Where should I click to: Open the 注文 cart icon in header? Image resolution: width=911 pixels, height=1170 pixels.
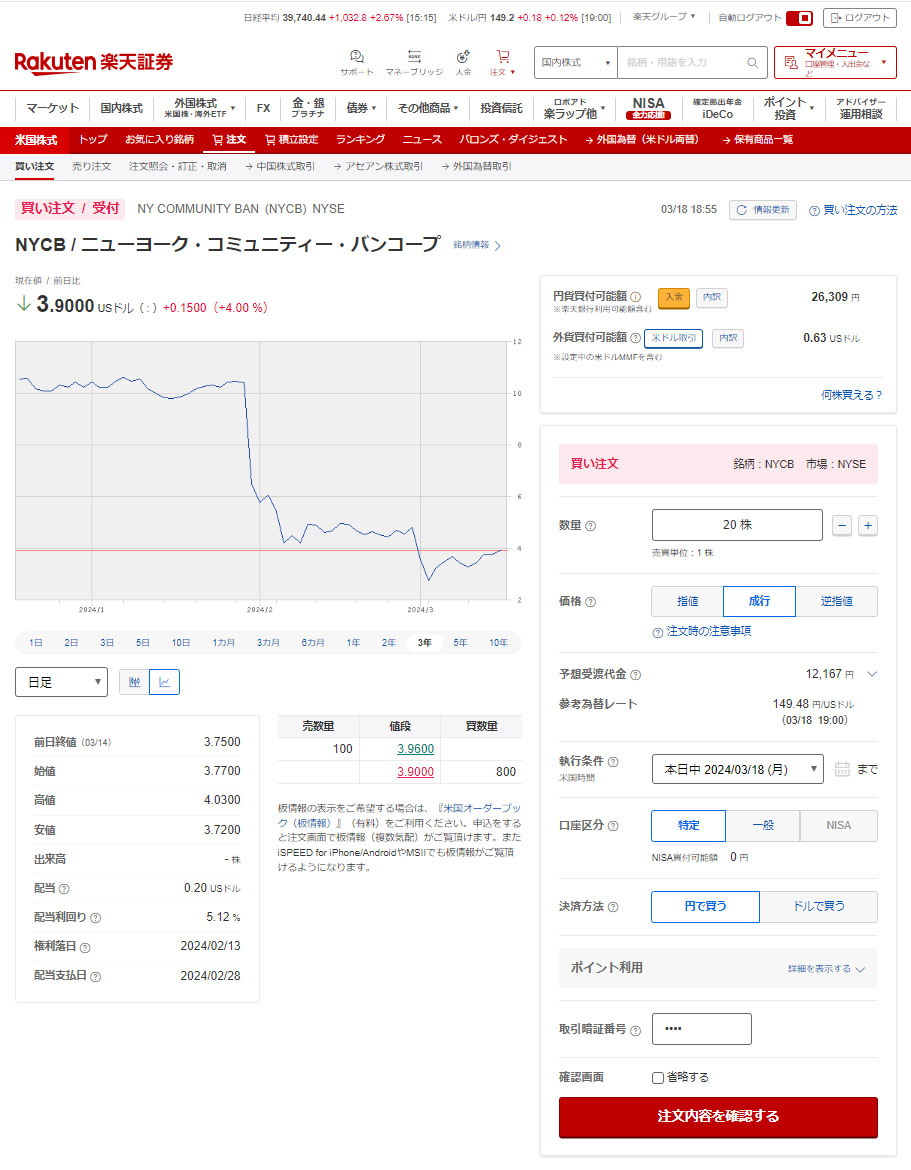click(x=502, y=57)
